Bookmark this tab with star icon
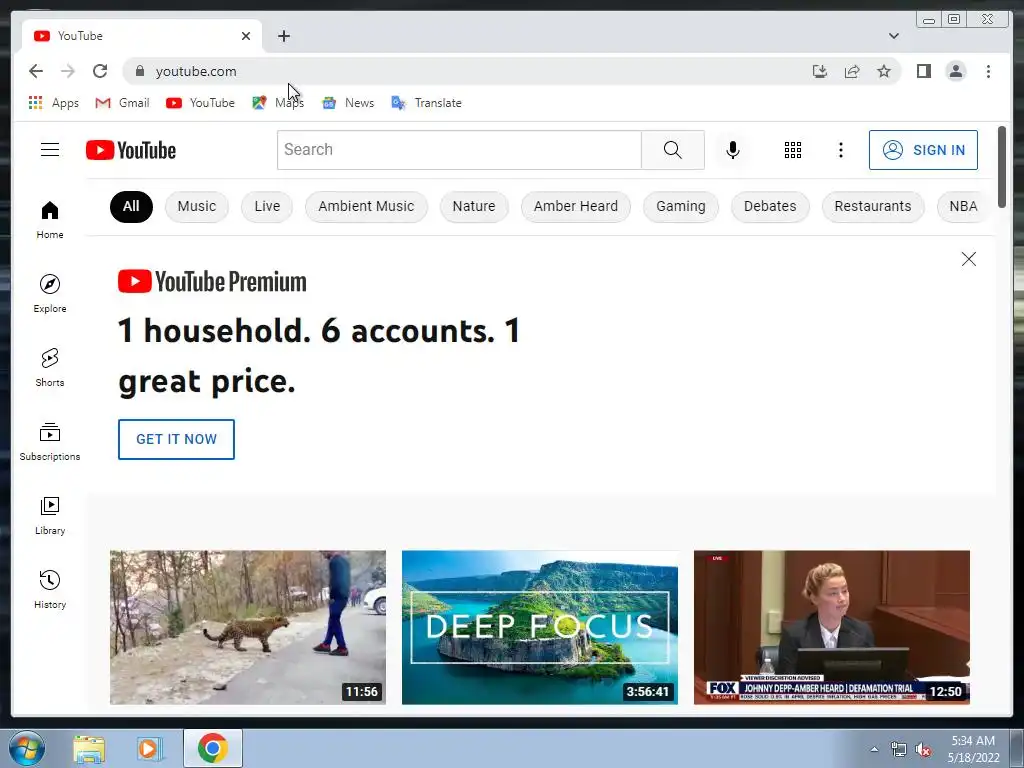Screen dimensions: 1024x768 [x=884, y=71]
